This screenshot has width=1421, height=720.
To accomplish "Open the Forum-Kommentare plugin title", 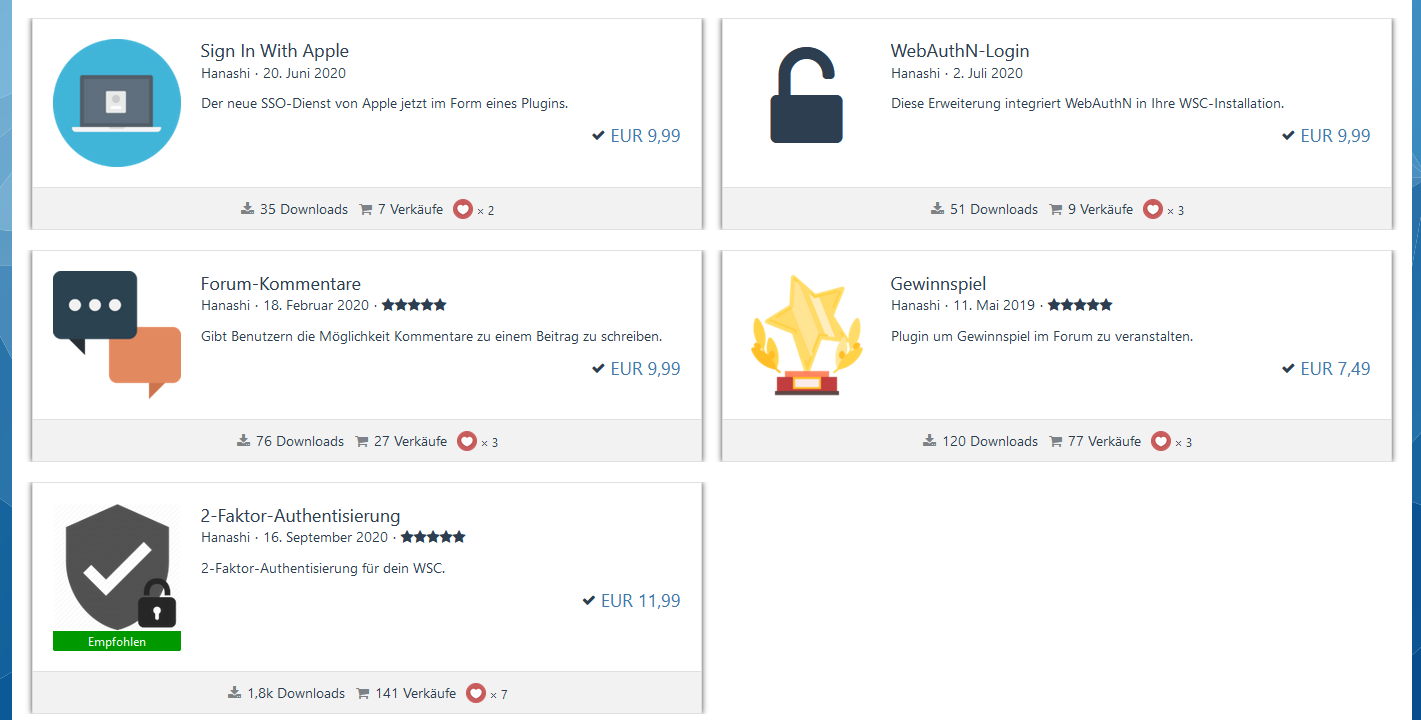I will point(280,284).
